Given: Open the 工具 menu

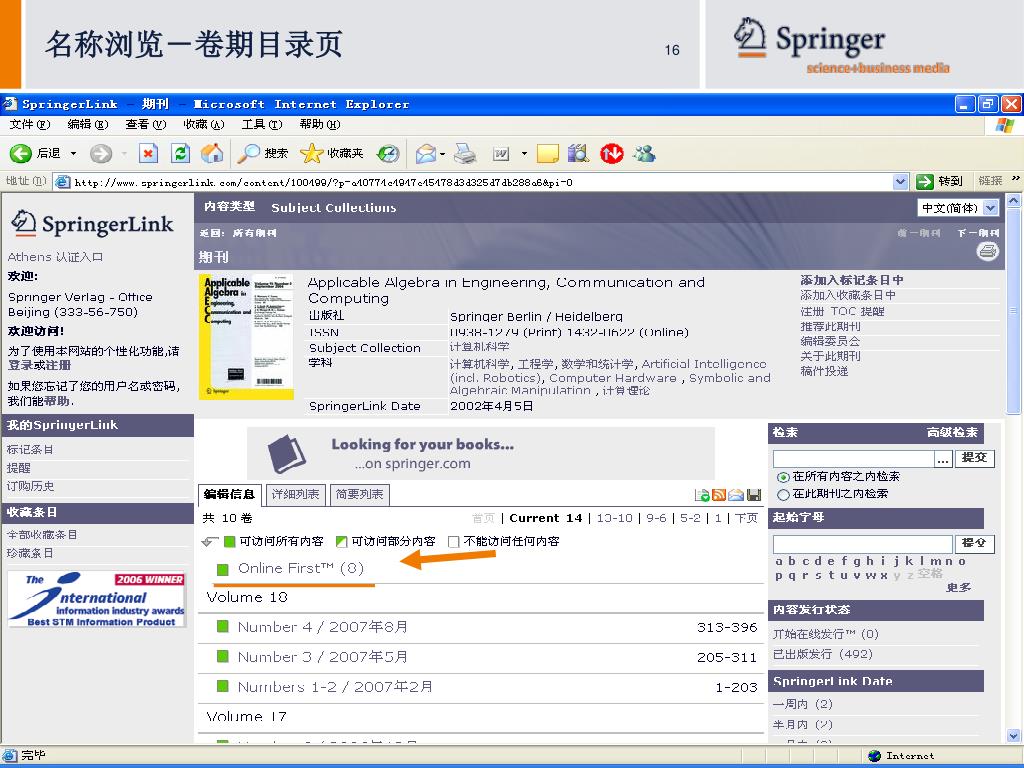Looking at the screenshot, I should tap(262, 124).
